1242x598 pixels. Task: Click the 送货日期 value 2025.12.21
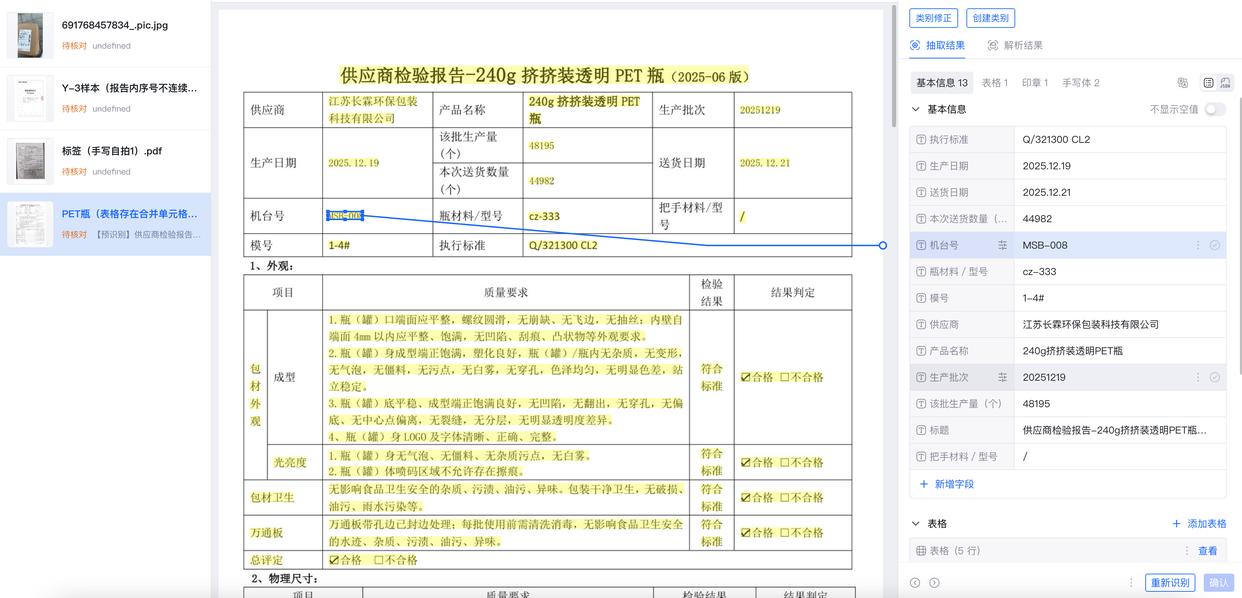coord(1120,193)
